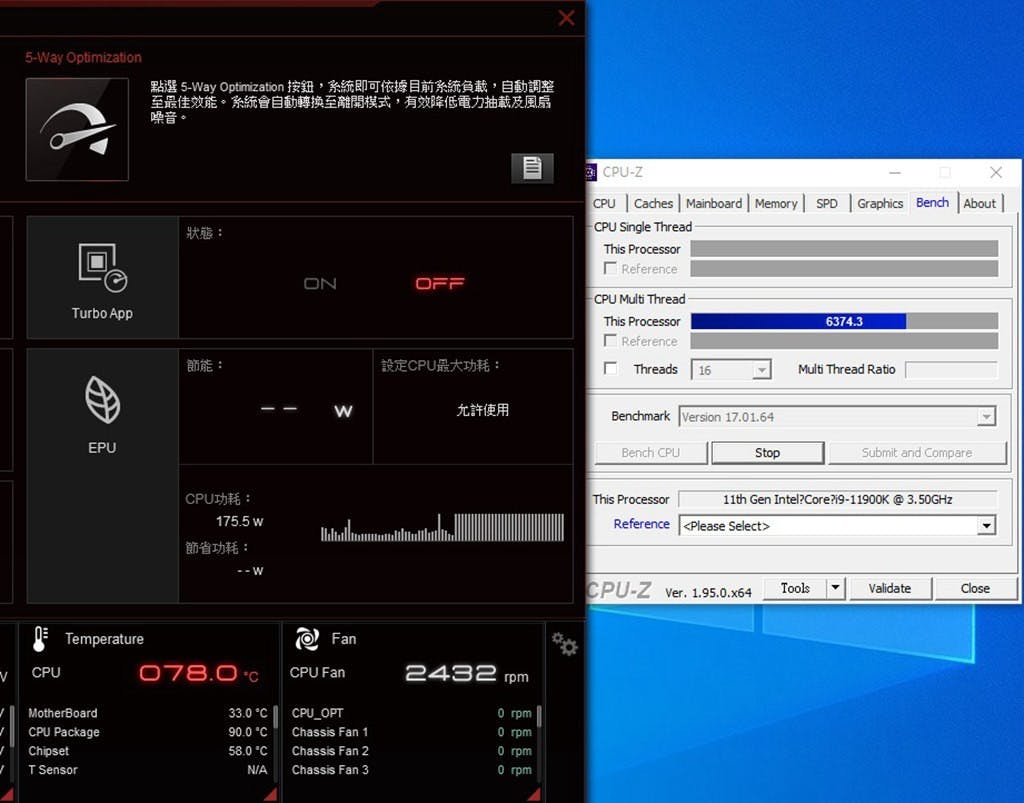
Task: Click the Fan panel icon
Action: 307,639
